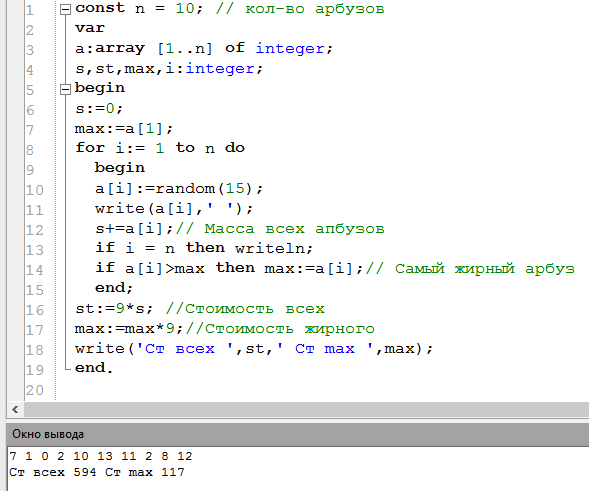Click the comment "кол-во арбузов"
The image size is (589, 491).
(x=315, y=9)
